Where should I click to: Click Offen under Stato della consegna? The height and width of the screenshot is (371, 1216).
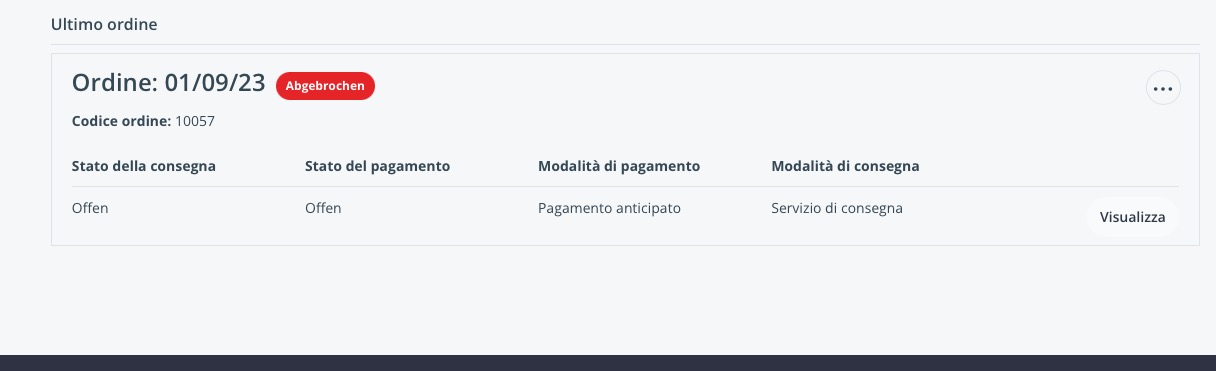[x=90, y=208]
